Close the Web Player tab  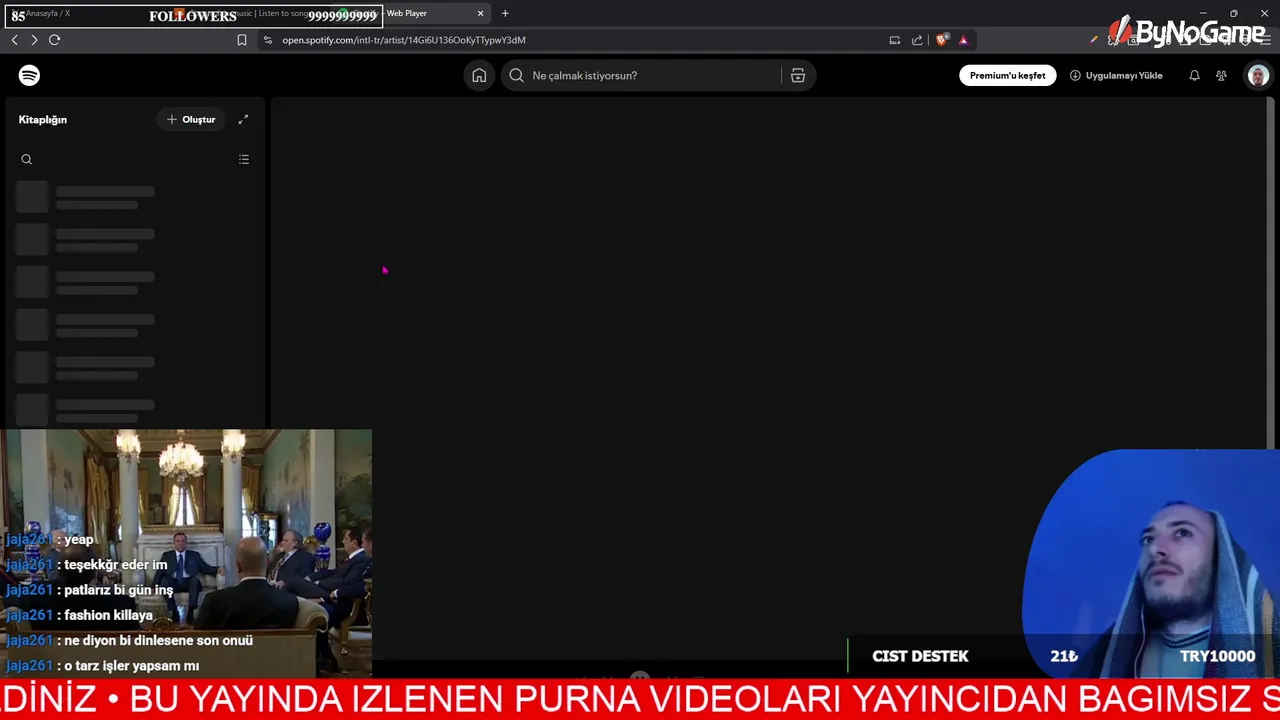point(480,13)
